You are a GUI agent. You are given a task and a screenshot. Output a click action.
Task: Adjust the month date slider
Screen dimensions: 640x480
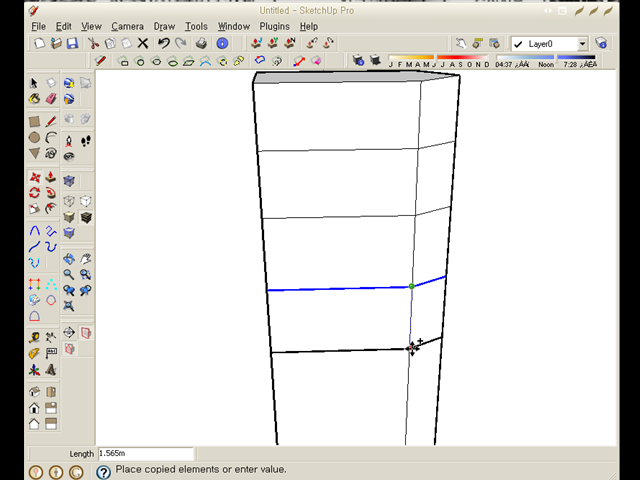pos(439,58)
